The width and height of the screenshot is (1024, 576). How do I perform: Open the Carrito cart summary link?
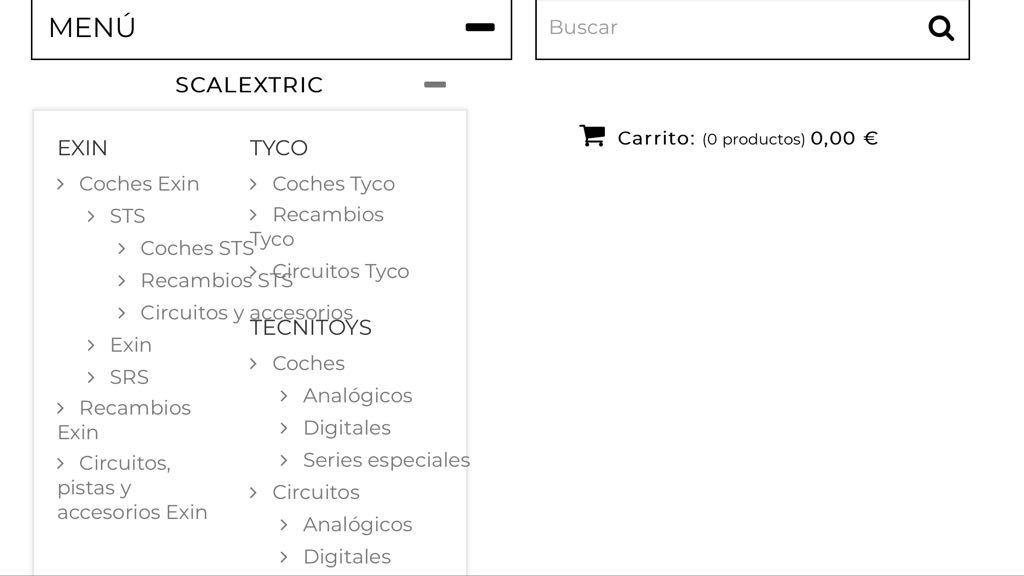pyautogui.click(x=748, y=138)
